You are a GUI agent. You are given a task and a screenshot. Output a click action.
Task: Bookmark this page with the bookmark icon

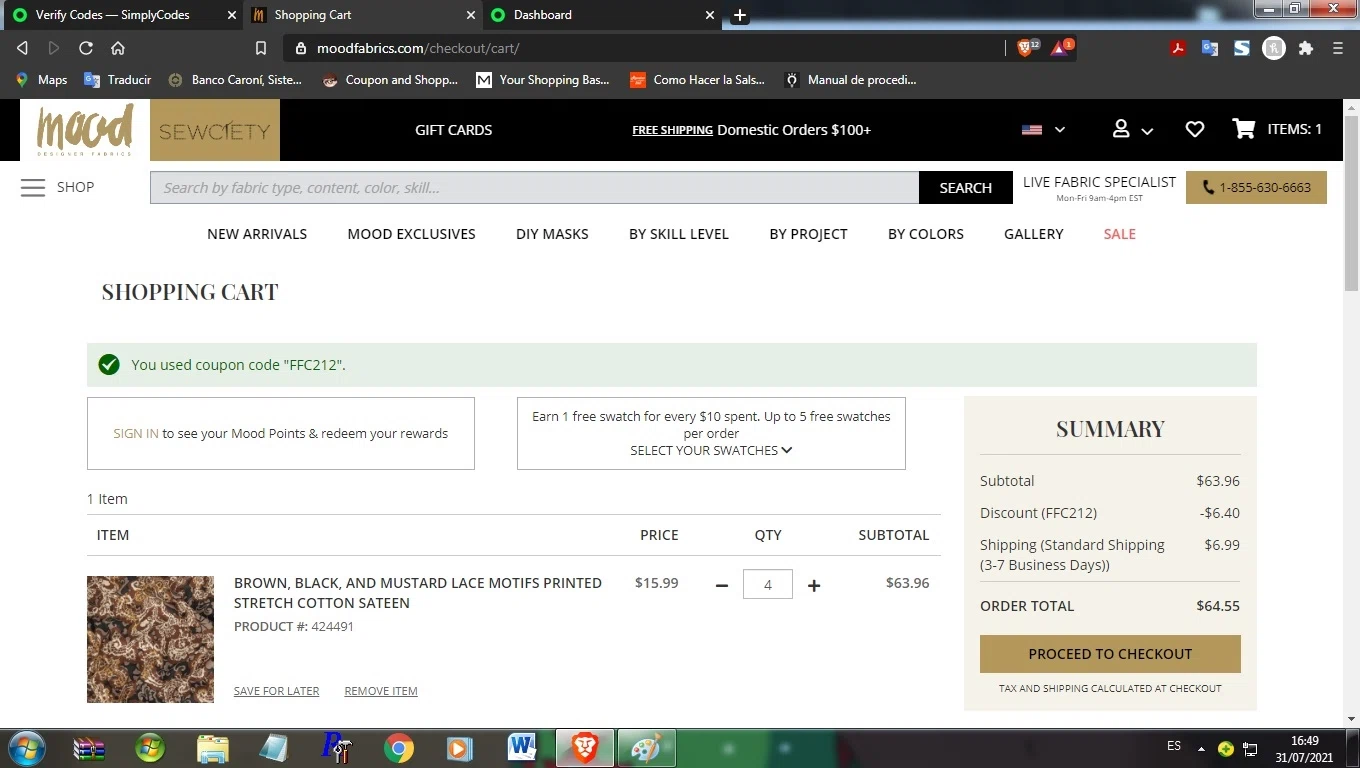coord(261,48)
